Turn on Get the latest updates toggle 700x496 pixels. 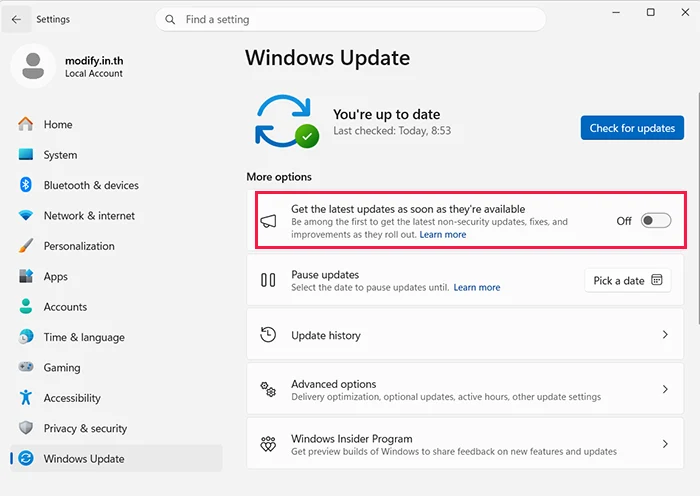point(656,221)
